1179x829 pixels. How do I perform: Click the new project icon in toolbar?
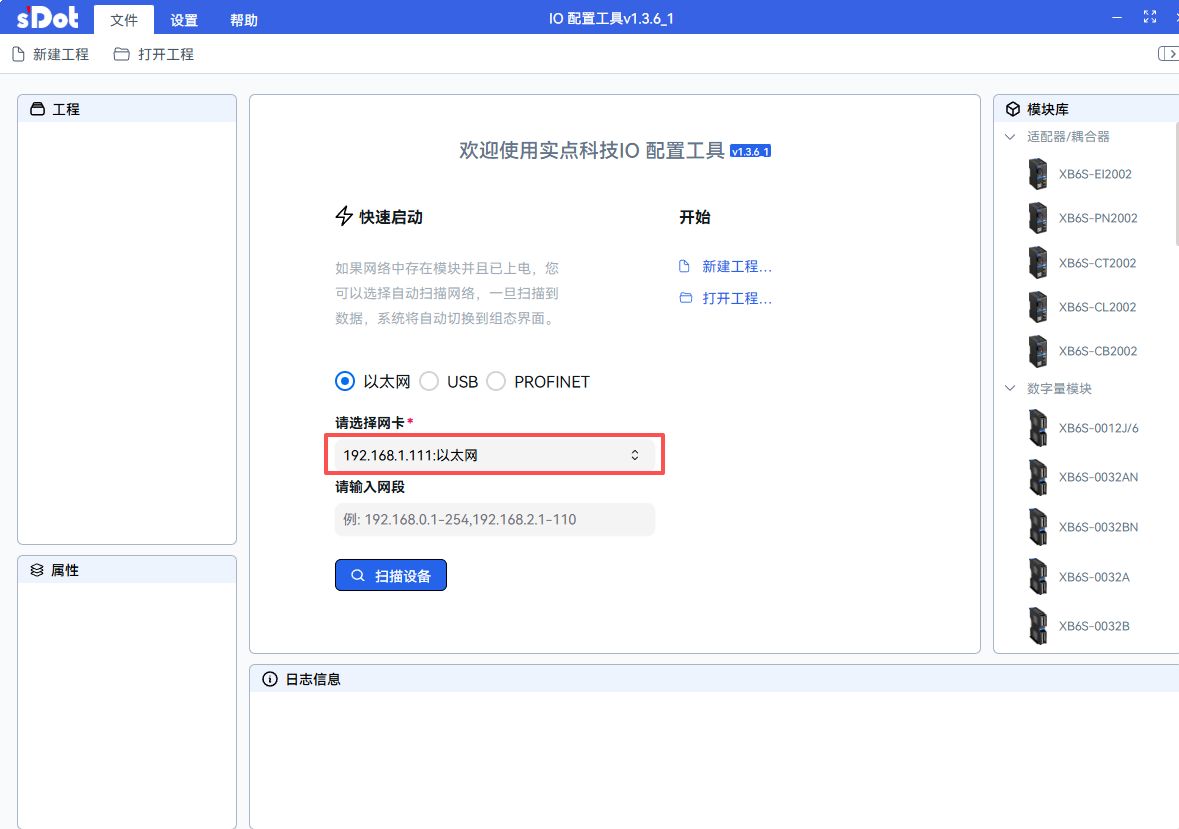coord(18,54)
